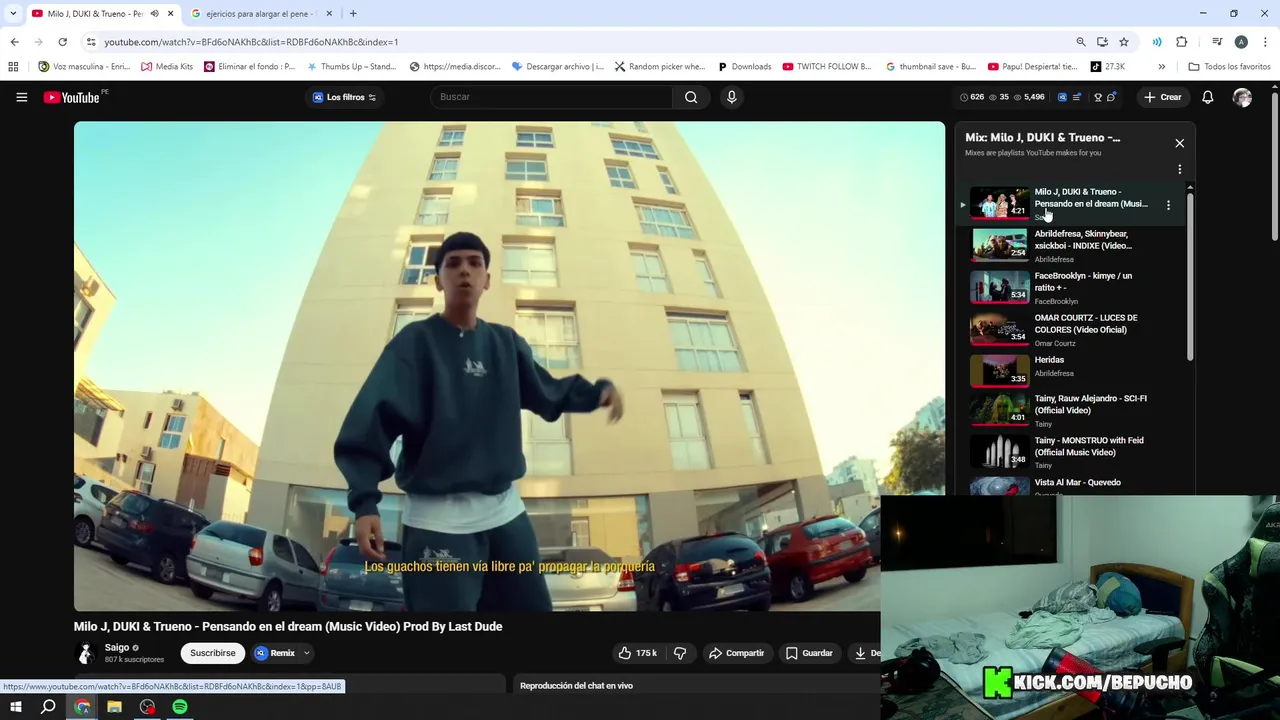Open options for Pensando en el dream playlist item
Image resolution: width=1280 pixels, height=720 pixels.
[x=1168, y=205]
